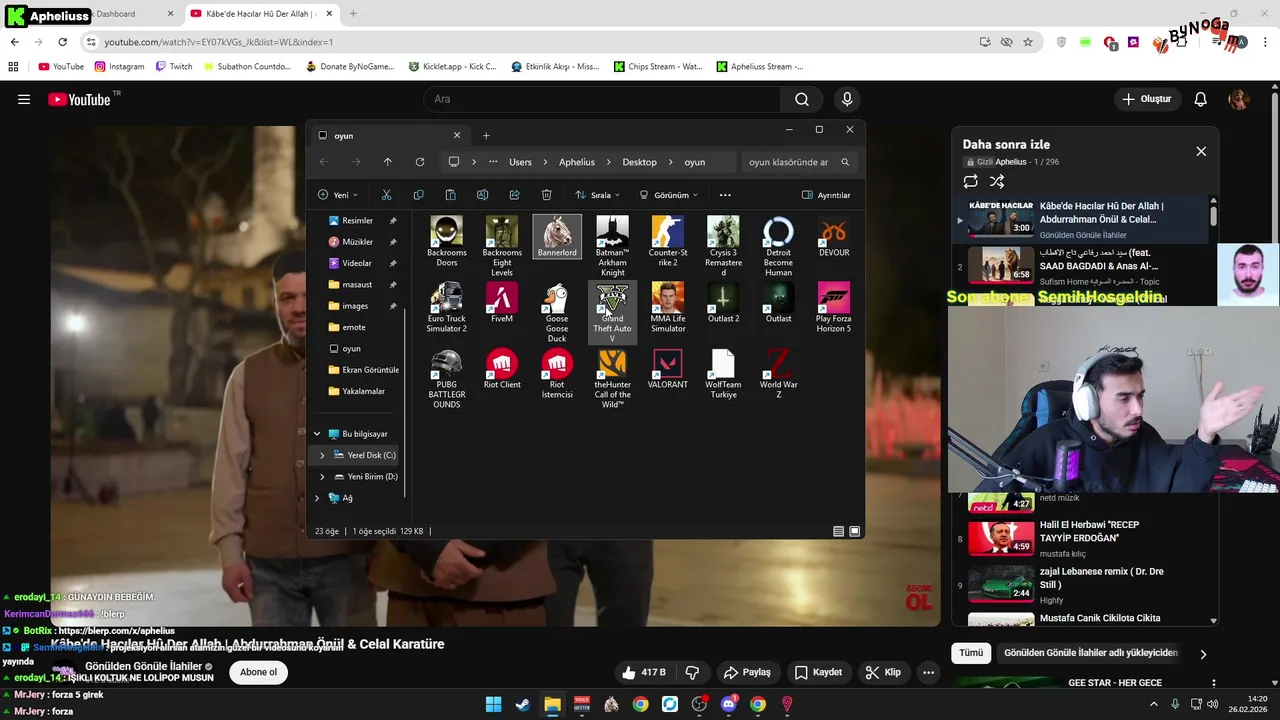Select the FiveM shortcut icon
The image size is (1280, 720).
click(x=502, y=303)
